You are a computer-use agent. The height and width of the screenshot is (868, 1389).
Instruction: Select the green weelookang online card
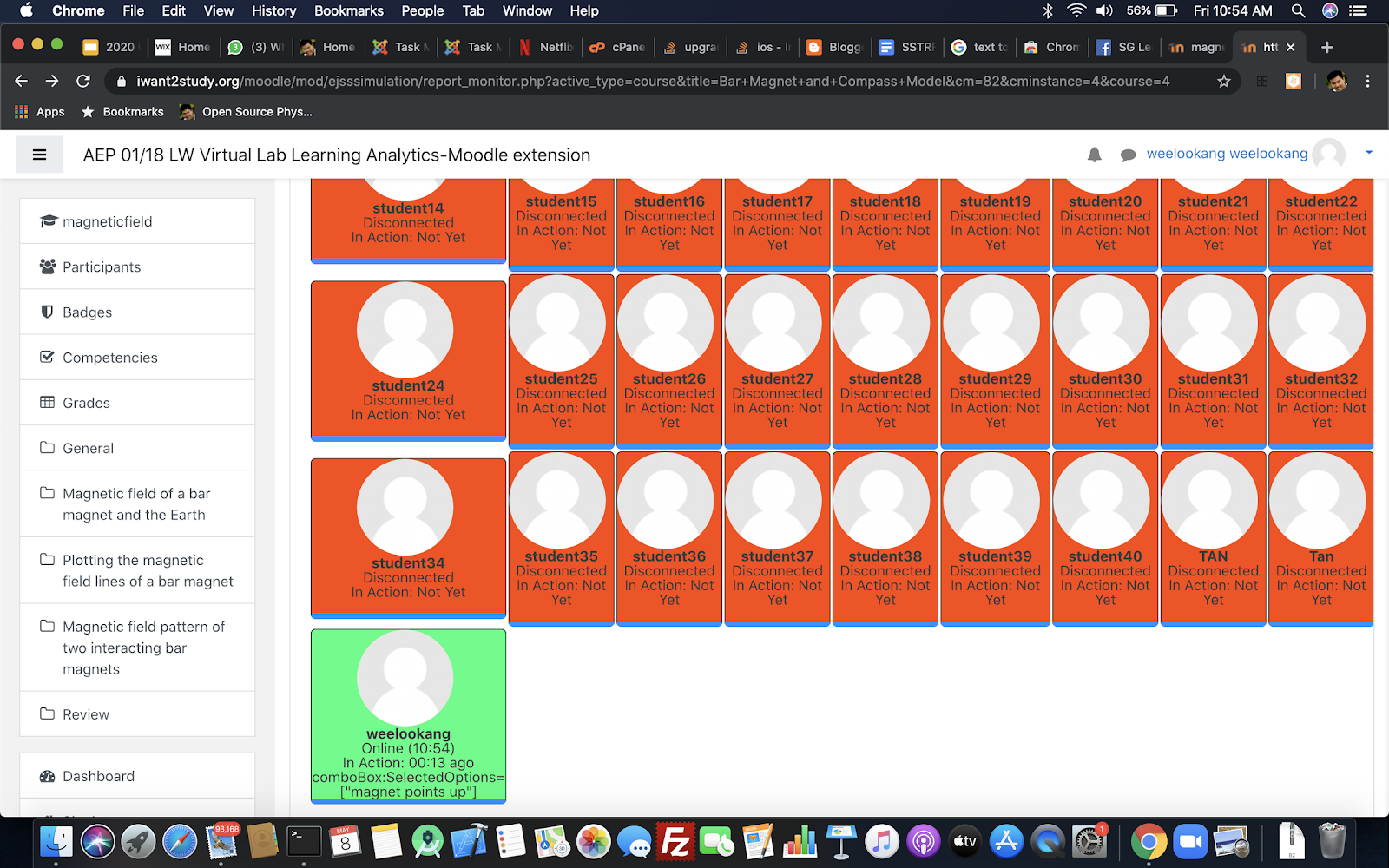pyautogui.click(x=408, y=716)
